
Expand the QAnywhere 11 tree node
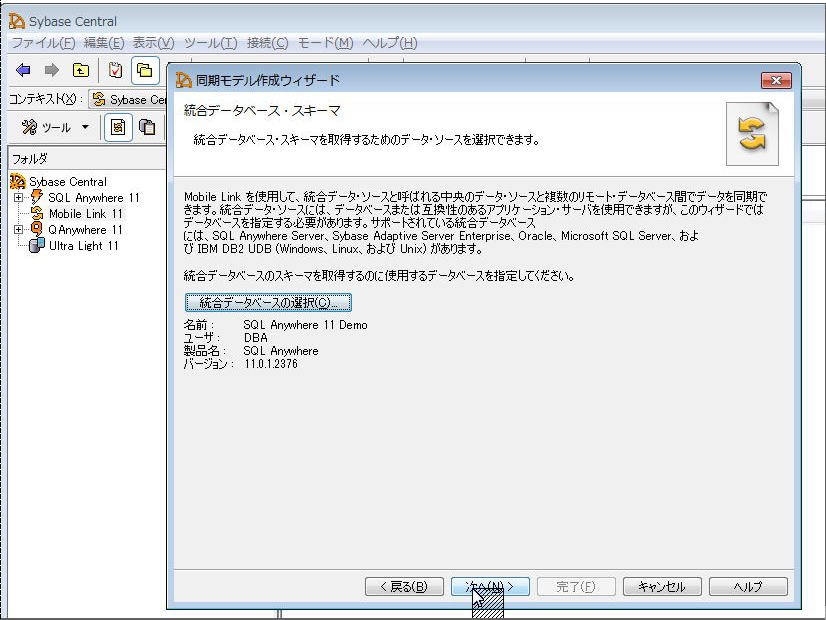18,230
